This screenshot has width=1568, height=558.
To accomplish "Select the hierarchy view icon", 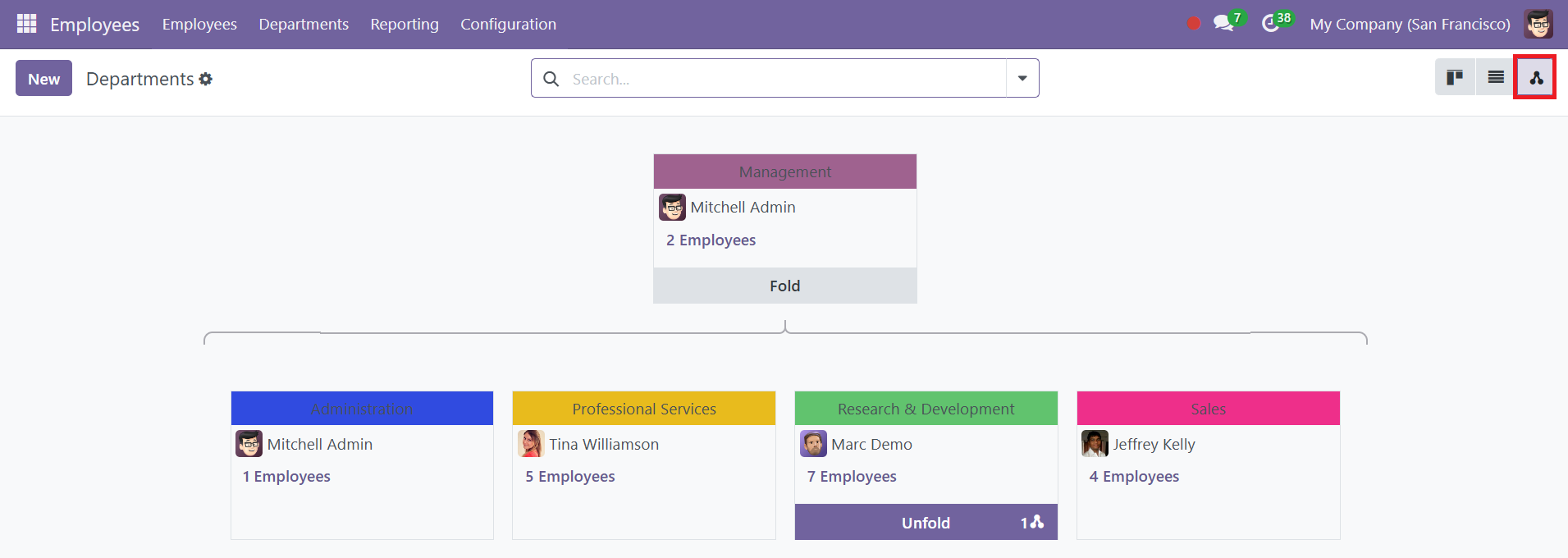I will click(1536, 77).
